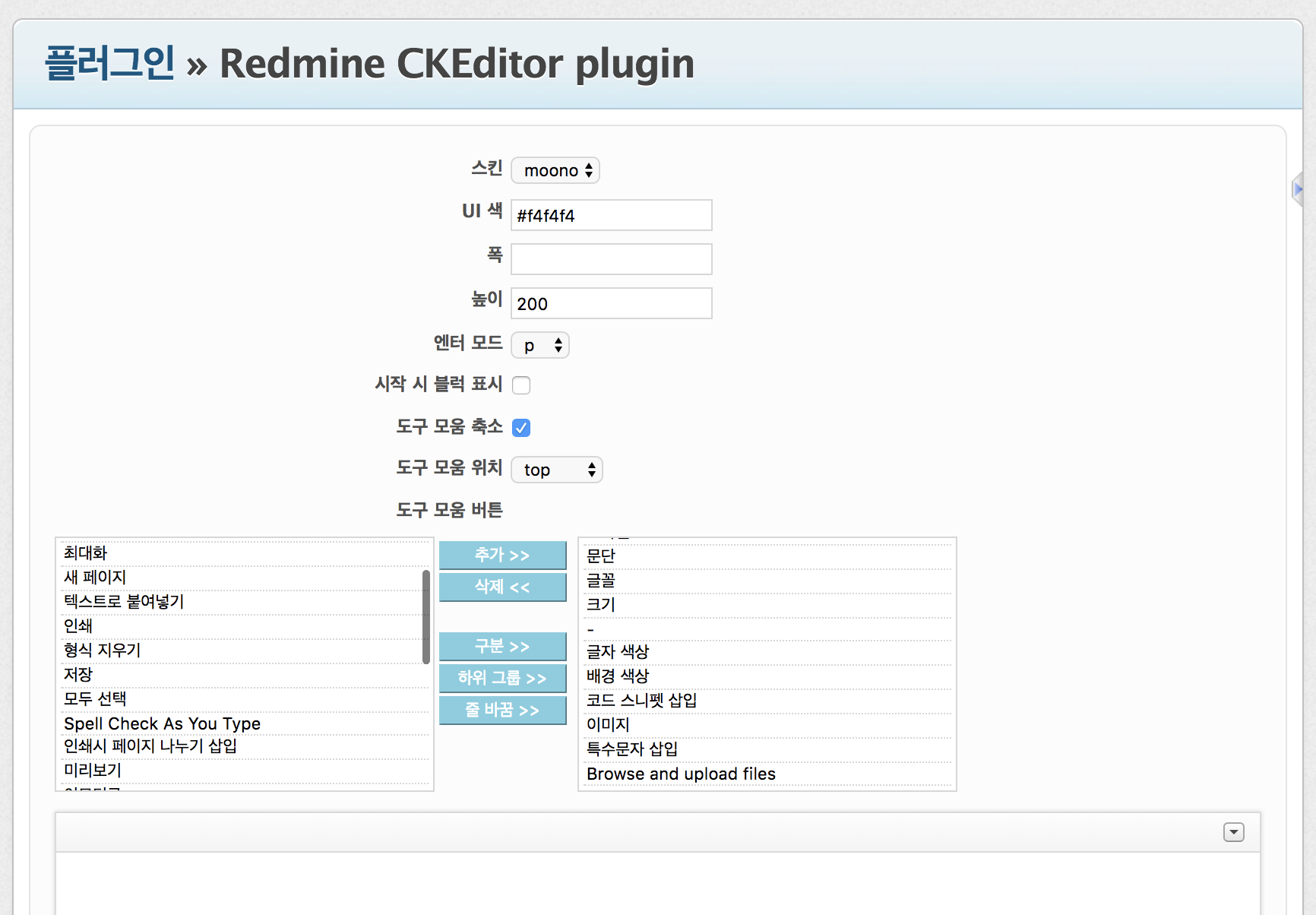Screen dimensions: 1316x915
Task: Select 코드 스니펫 삽입 list item
Action: point(767,701)
